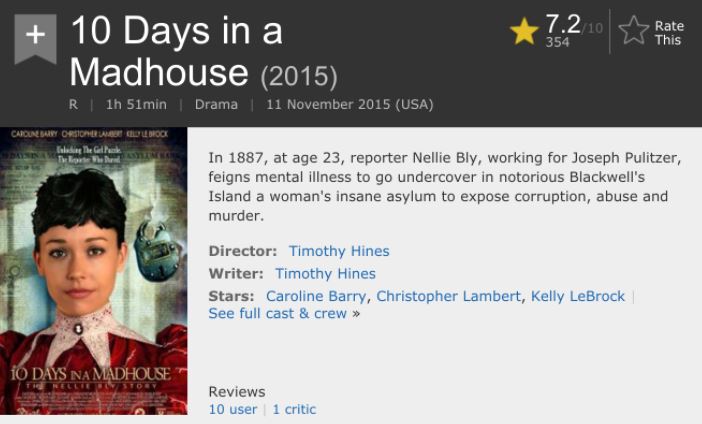
Task: Click the yellow rating star icon
Action: [x=524, y=31]
